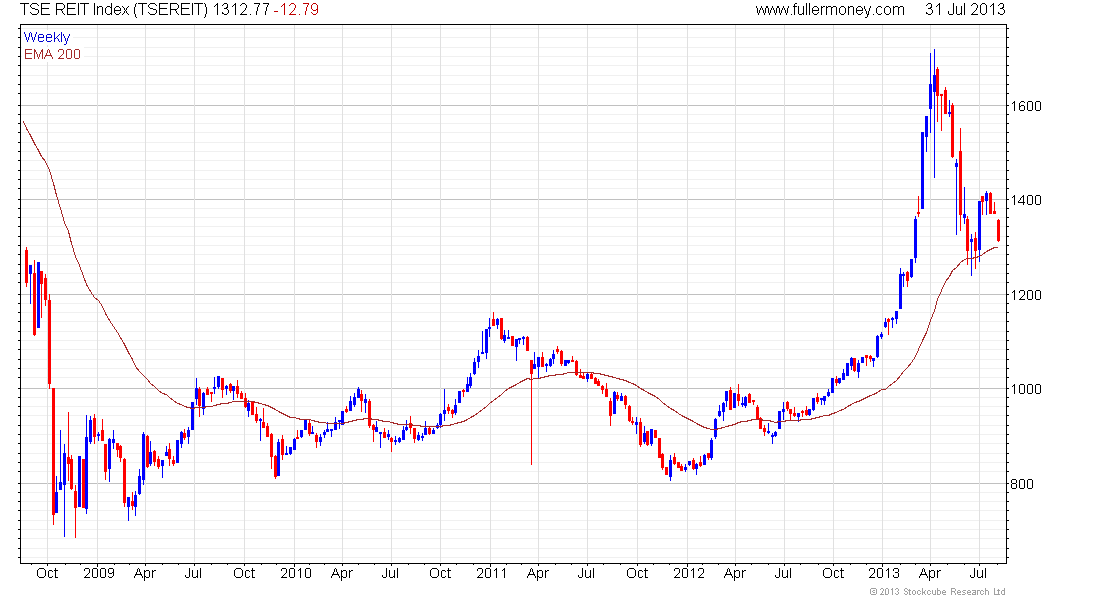
Task: Select the red EMA 200 legend label
Action: pos(52,54)
